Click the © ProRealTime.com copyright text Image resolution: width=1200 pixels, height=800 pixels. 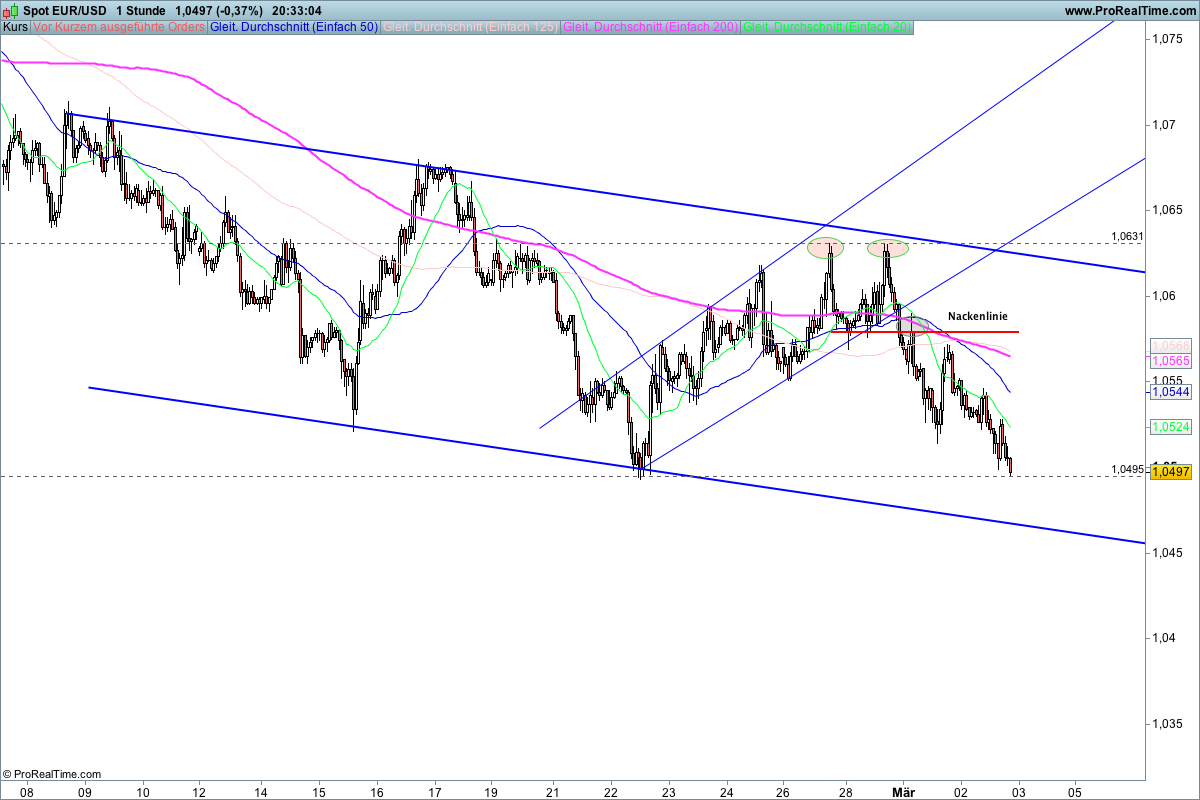tap(52, 774)
